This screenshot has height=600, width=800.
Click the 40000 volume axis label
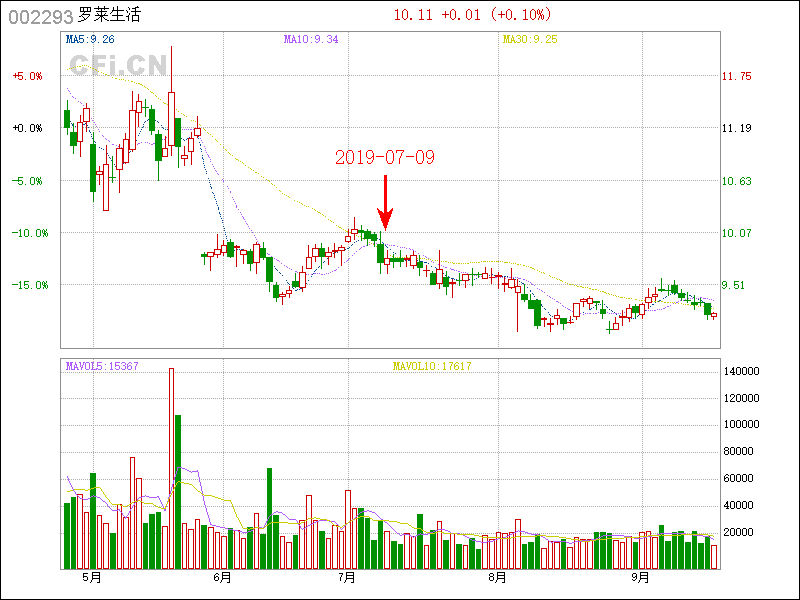(x=739, y=505)
